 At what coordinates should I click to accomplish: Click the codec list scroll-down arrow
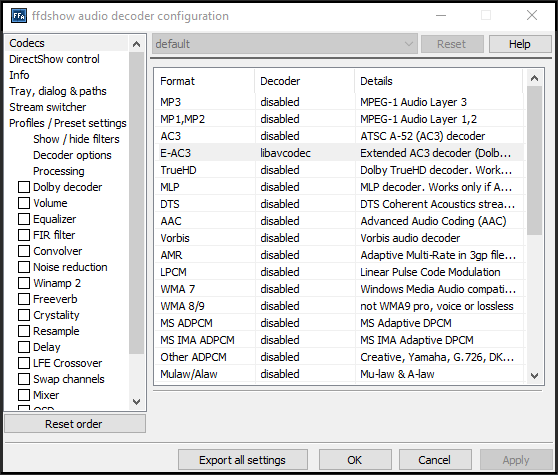(x=534, y=375)
